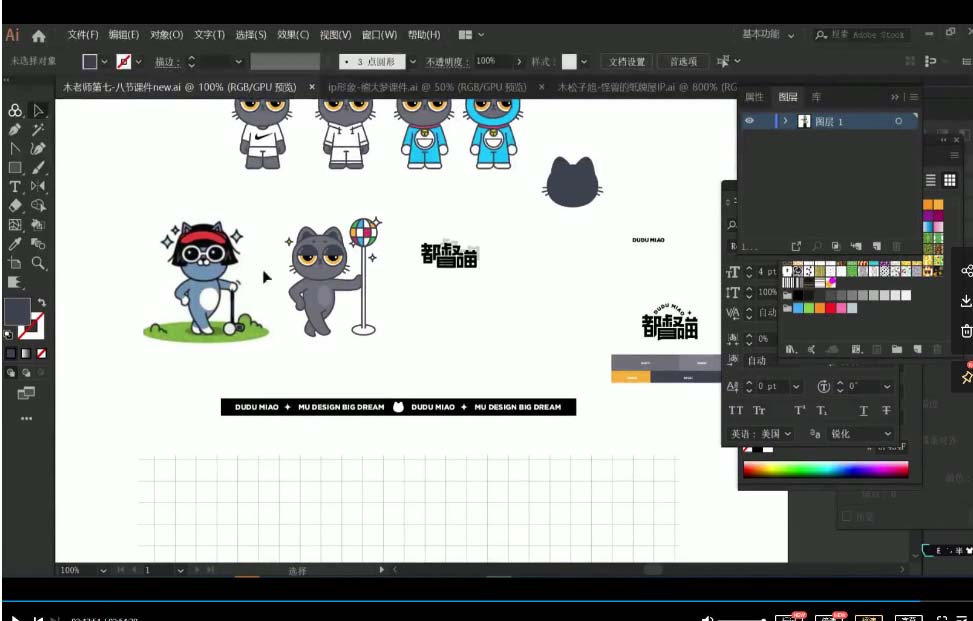
Task: Toggle Underline text style
Action: (864, 411)
